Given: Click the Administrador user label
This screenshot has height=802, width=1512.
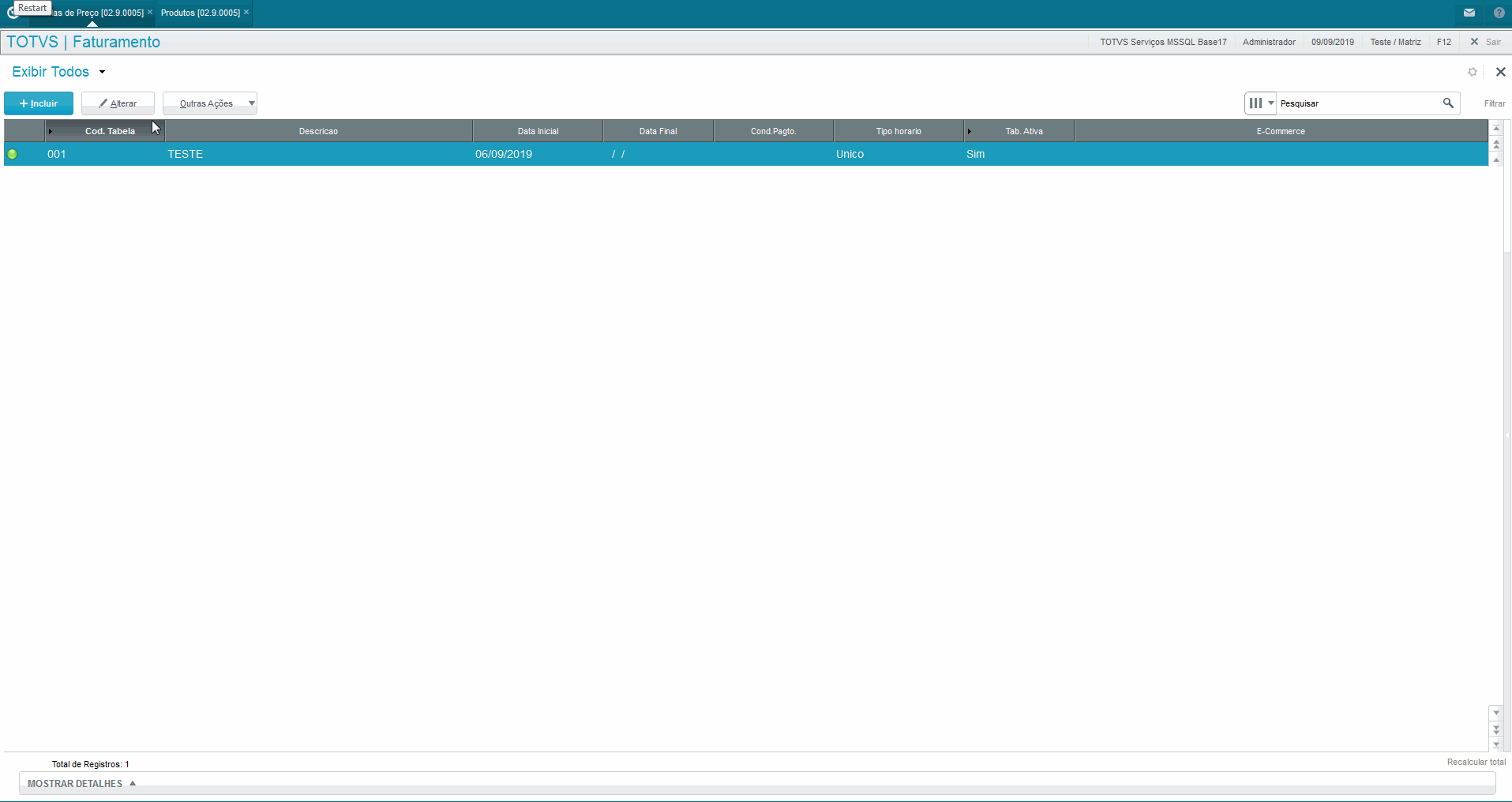Looking at the screenshot, I should coord(1269,42).
